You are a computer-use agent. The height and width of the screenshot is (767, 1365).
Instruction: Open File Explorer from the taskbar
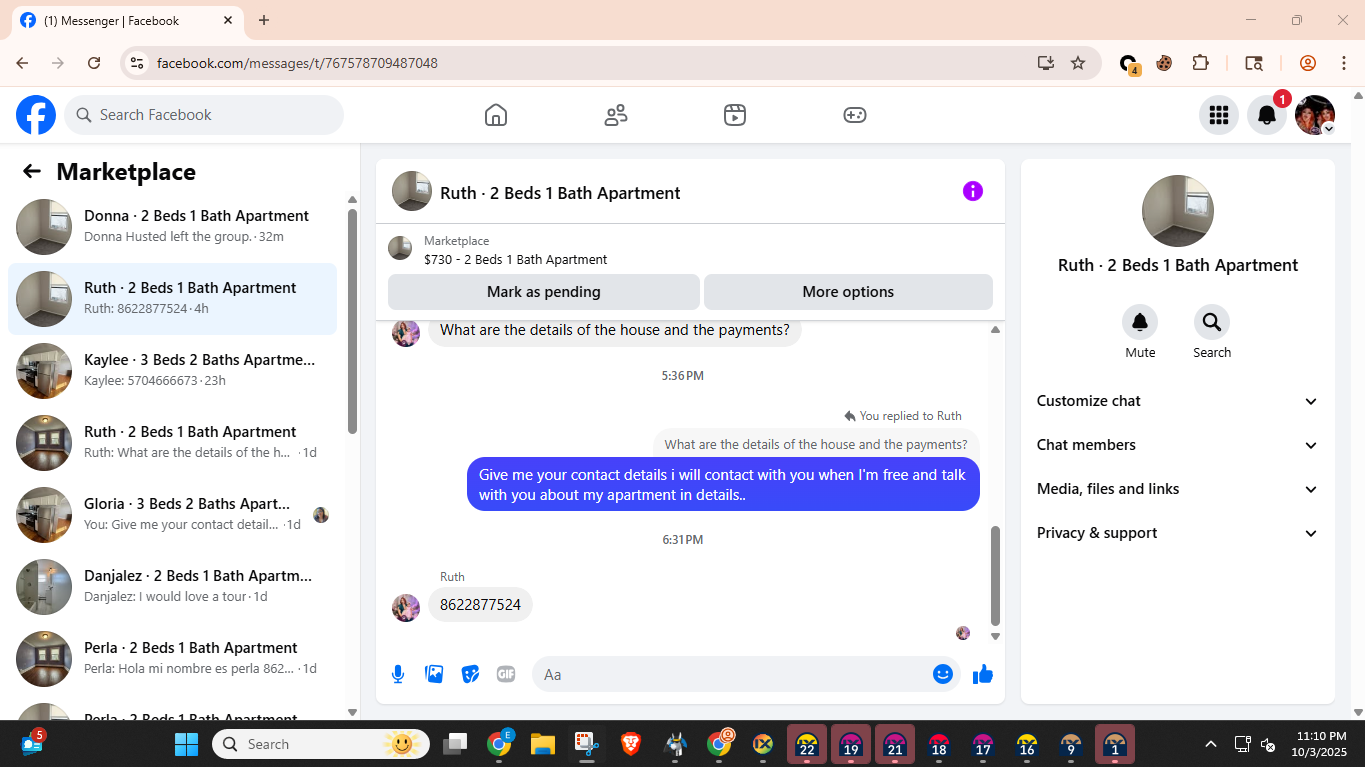[x=543, y=743]
